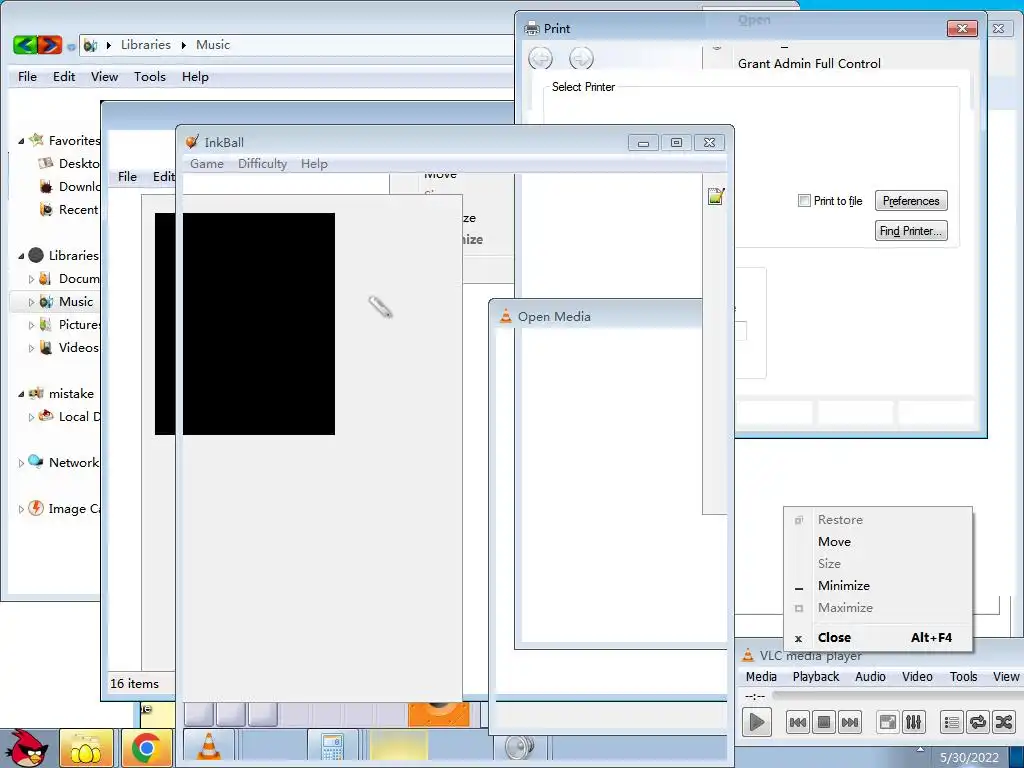Open the eggs folder taskbar icon
Screen dimensions: 1024x768
coord(86,748)
